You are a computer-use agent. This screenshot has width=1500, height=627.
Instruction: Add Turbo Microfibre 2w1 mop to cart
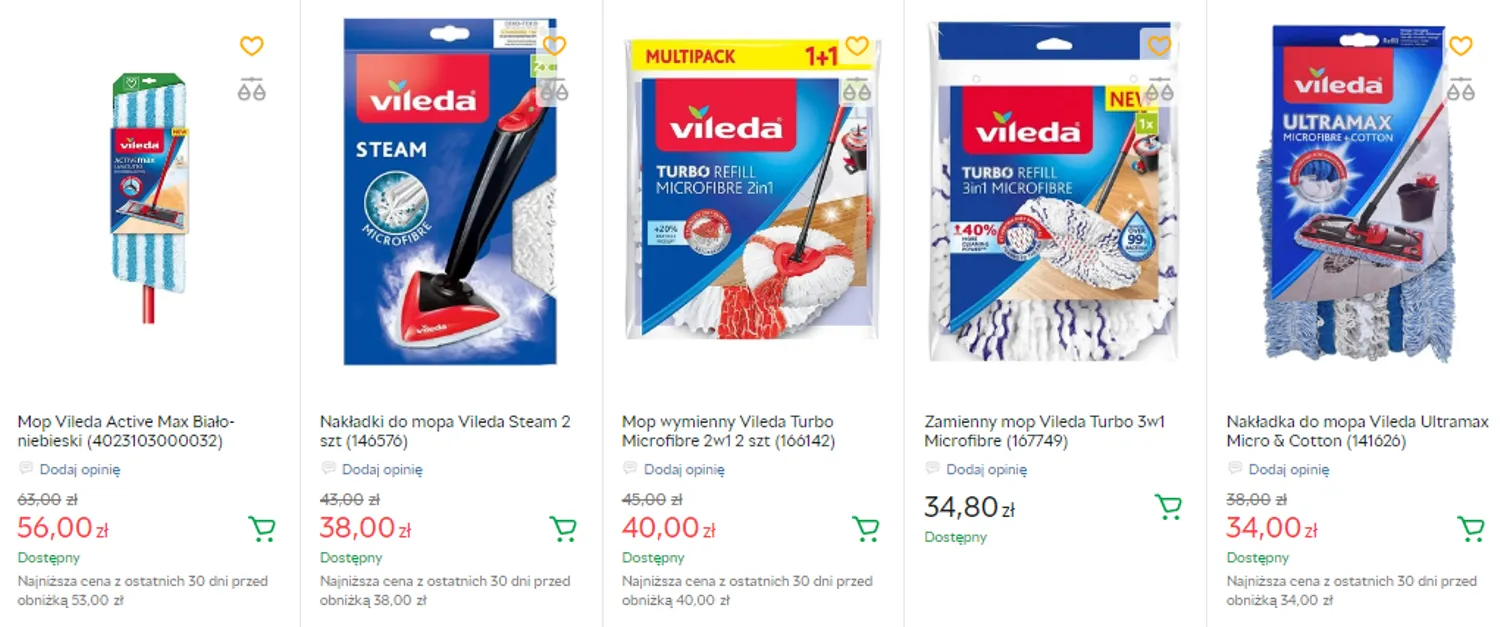[x=865, y=528]
